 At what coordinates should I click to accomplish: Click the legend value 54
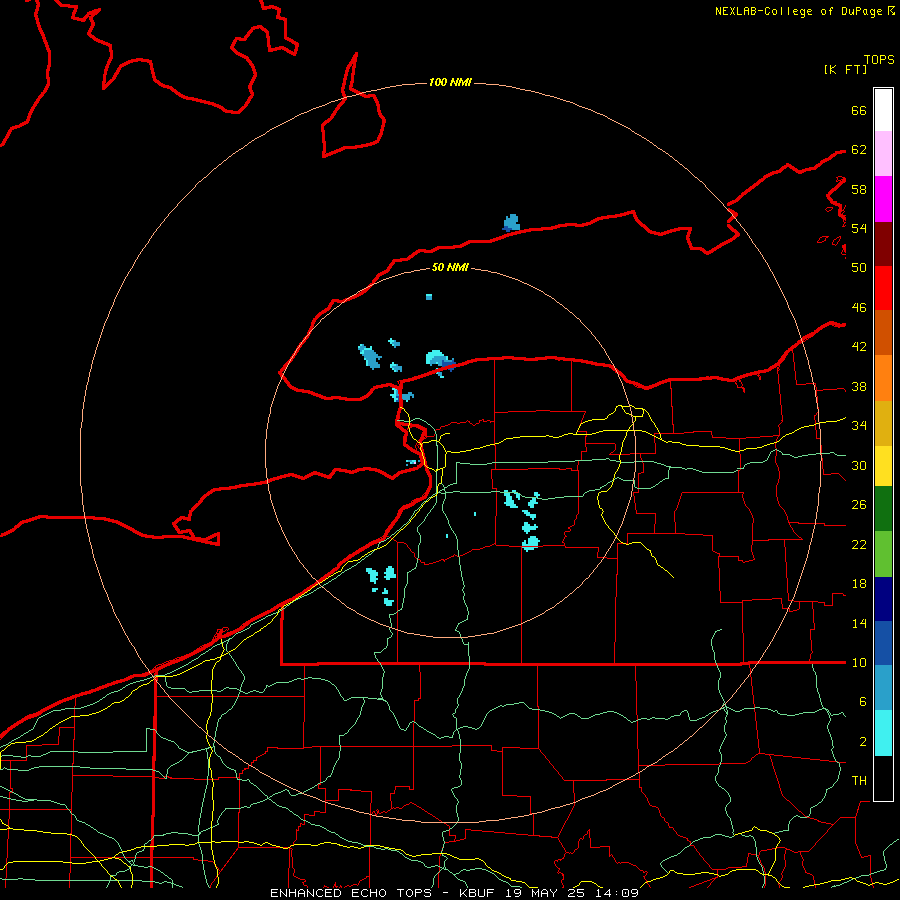(x=859, y=228)
